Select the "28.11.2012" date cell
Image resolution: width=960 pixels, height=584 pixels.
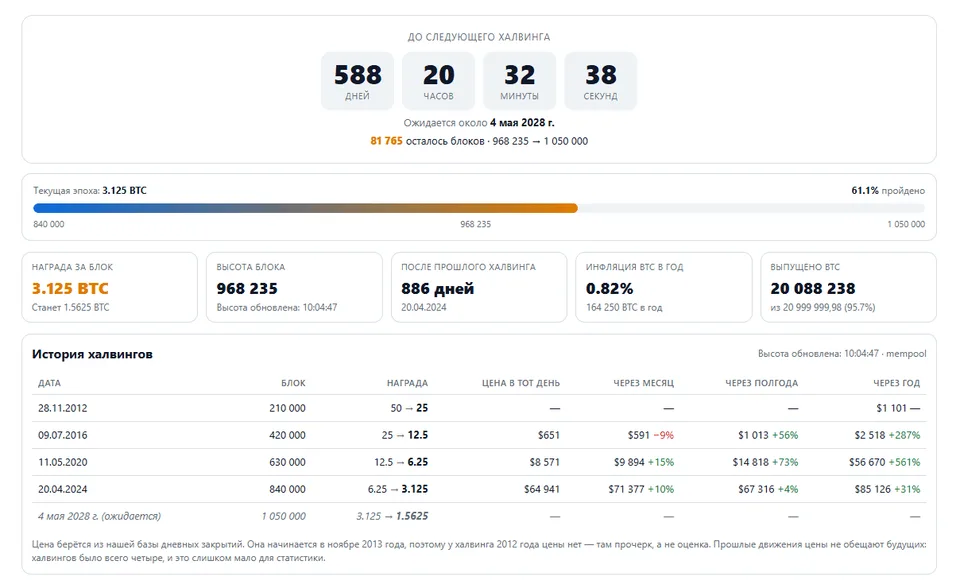pos(62,408)
